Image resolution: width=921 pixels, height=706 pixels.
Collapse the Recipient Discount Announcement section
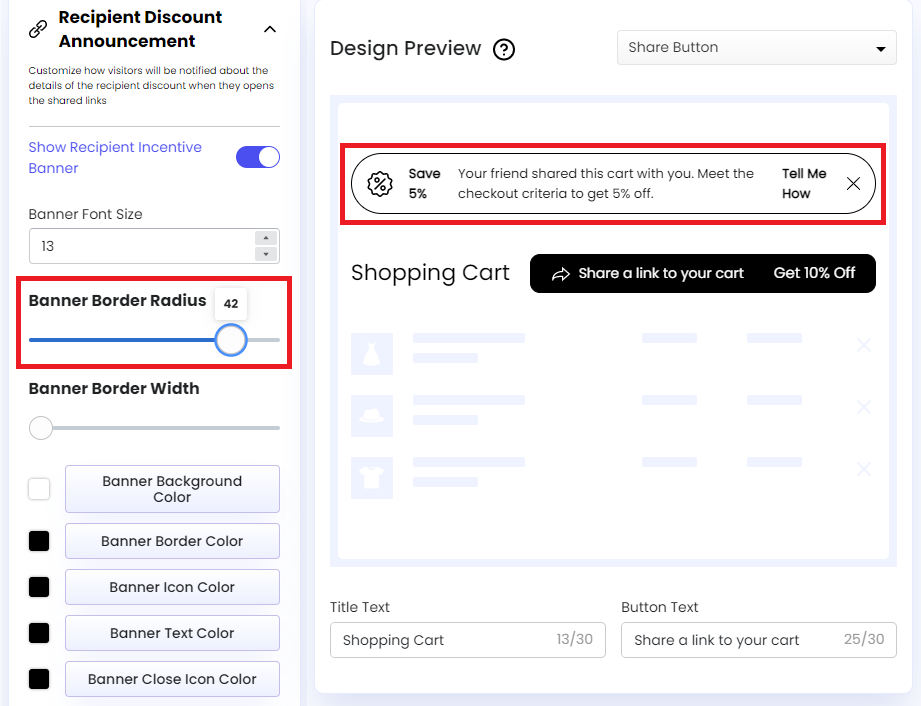269,30
